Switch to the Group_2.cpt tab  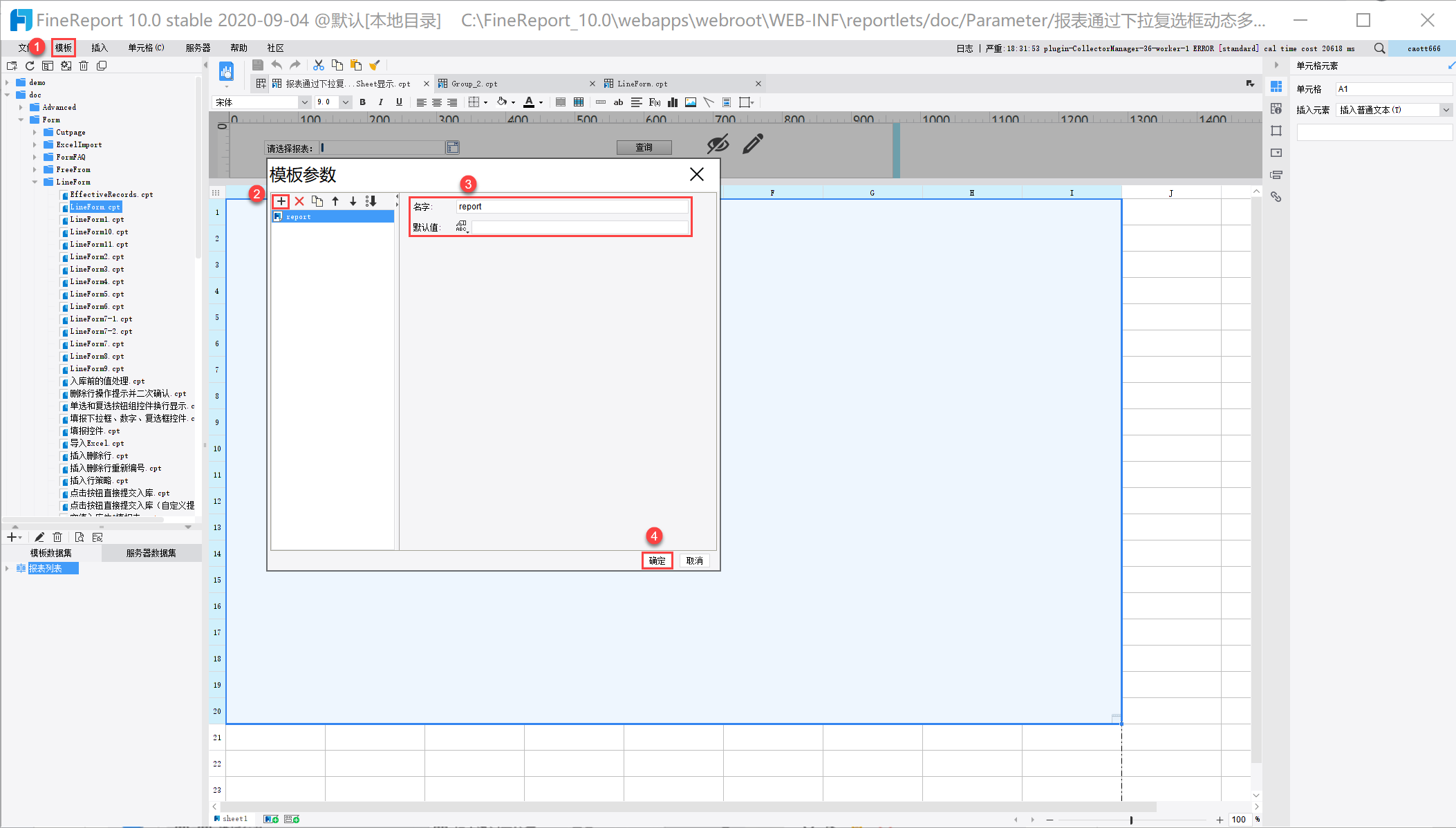474,84
